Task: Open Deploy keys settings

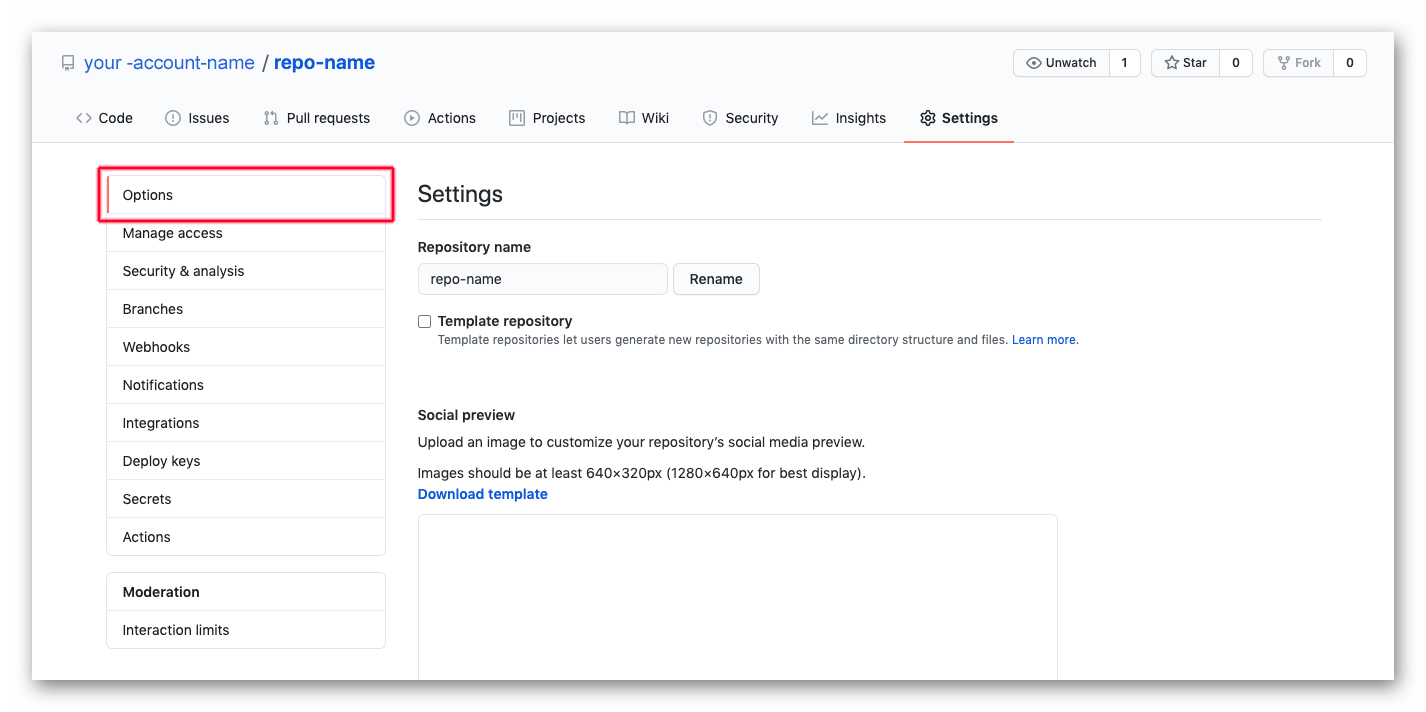Action: click(246, 461)
